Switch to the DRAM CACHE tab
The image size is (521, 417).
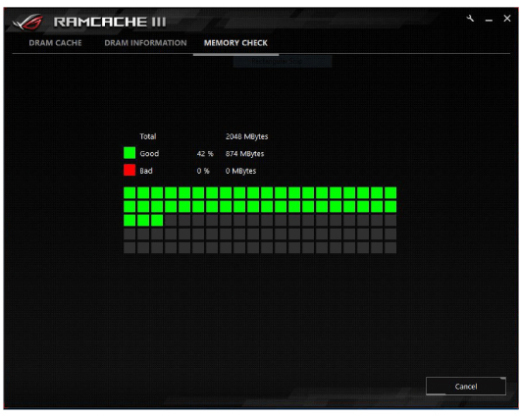(55, 43)
